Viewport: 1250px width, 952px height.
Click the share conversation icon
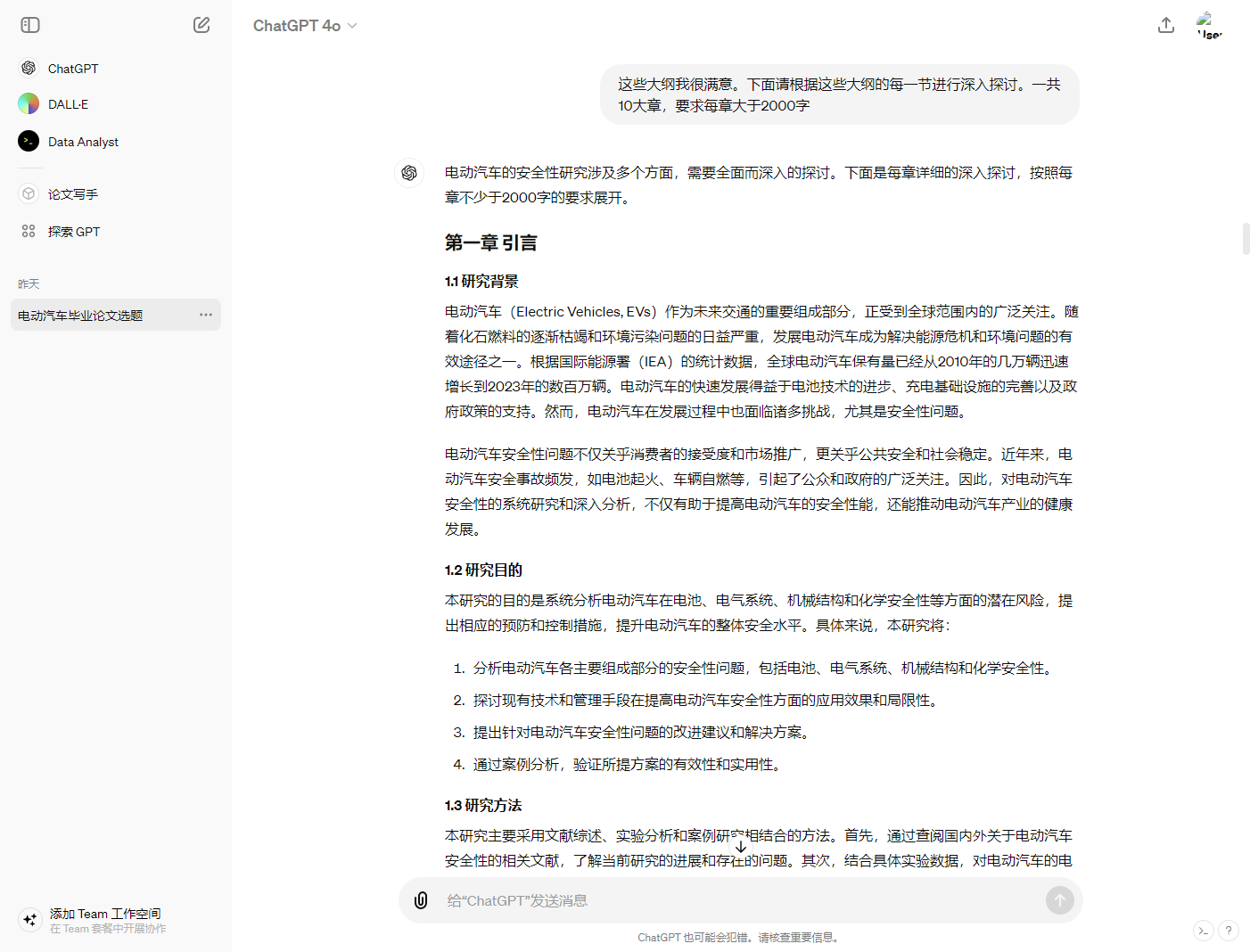tap(1165, 25)
